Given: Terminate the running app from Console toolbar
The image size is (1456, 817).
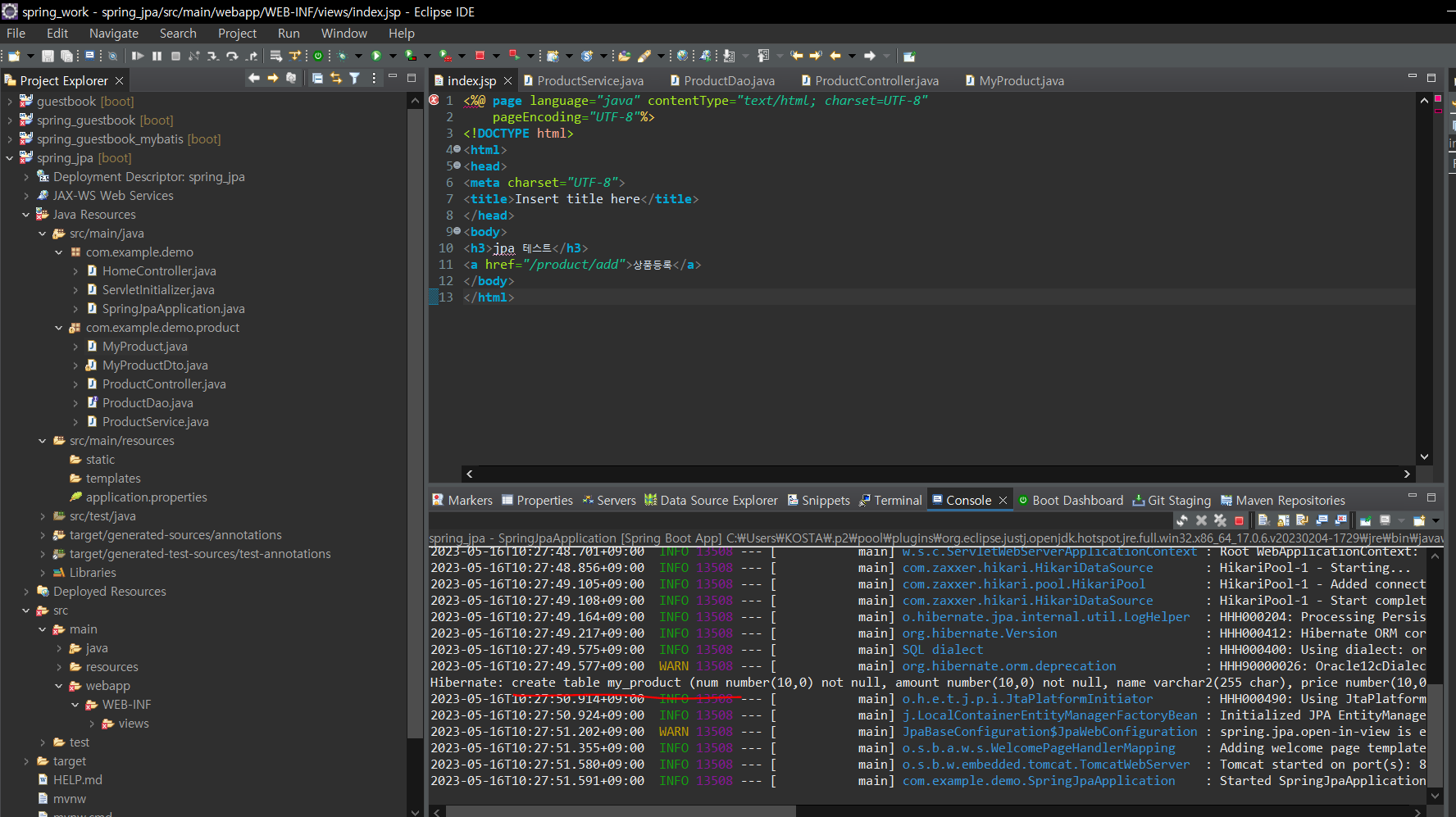Looking at the screenshot, I should 1239,520.
